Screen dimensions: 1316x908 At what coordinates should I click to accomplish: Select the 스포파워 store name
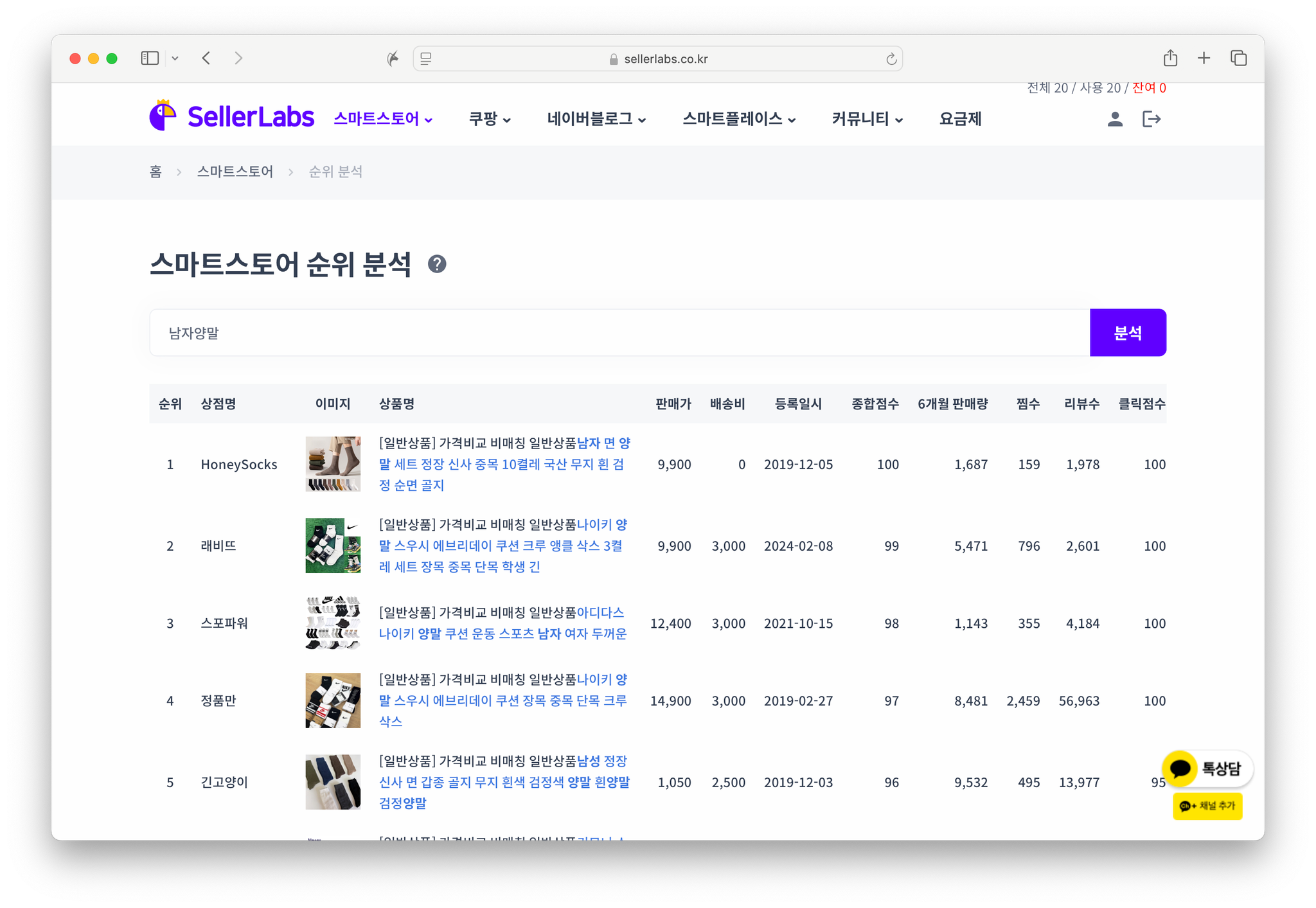pos(224,623)
